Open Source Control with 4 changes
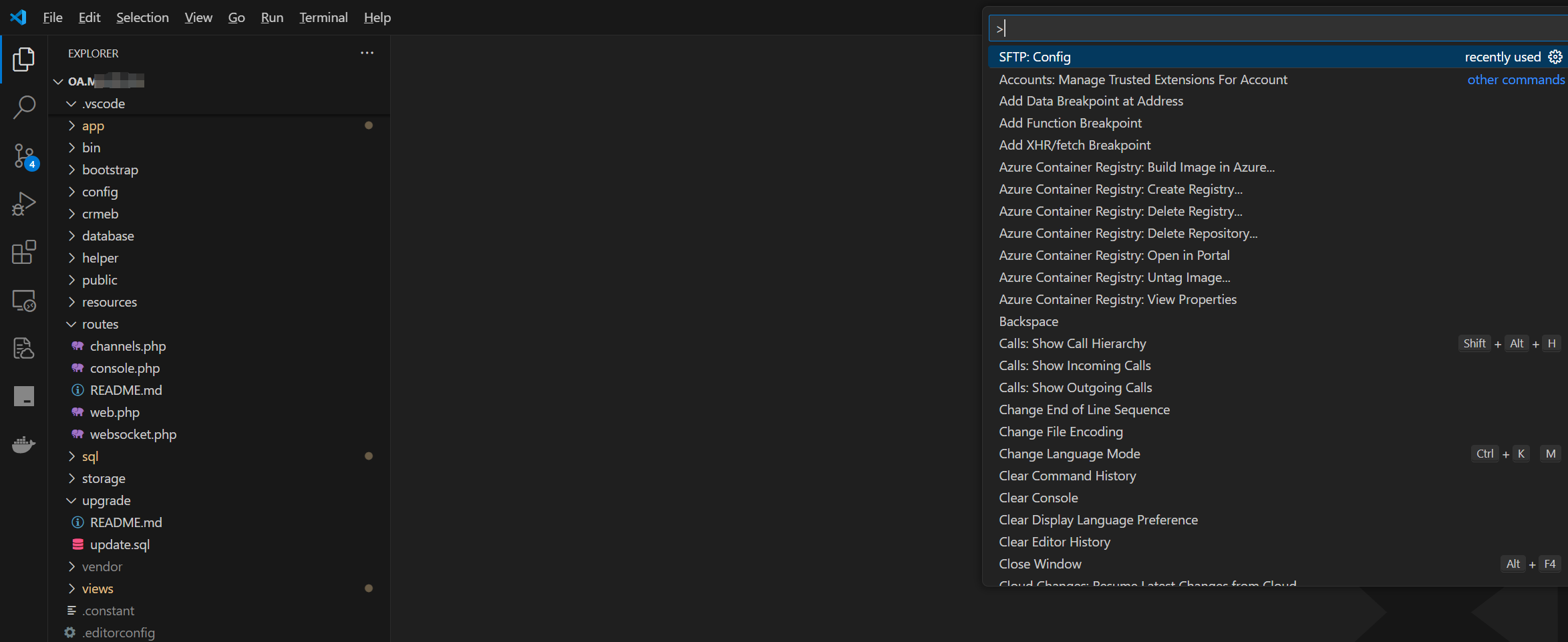This screenshot has height=642, width=1568. (25, 156)
